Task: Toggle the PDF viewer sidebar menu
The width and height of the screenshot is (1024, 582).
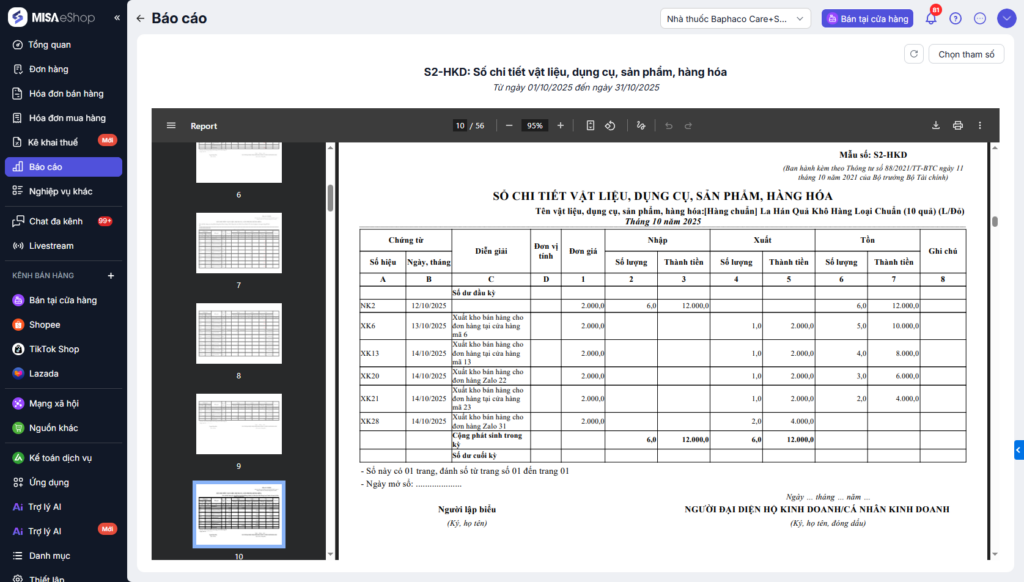Action: coord(171,125)
